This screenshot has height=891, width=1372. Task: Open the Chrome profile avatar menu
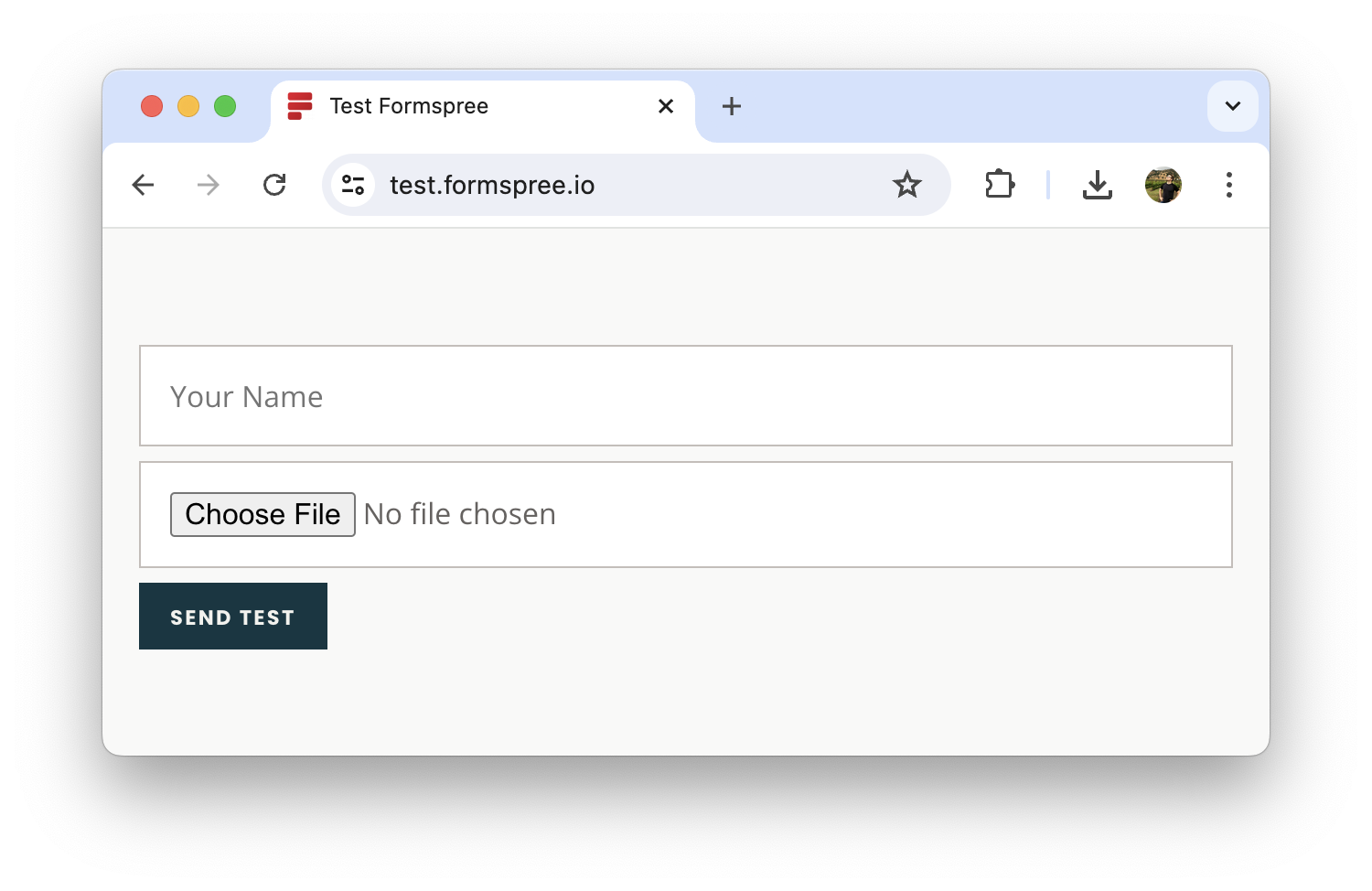coord(1163,184)
